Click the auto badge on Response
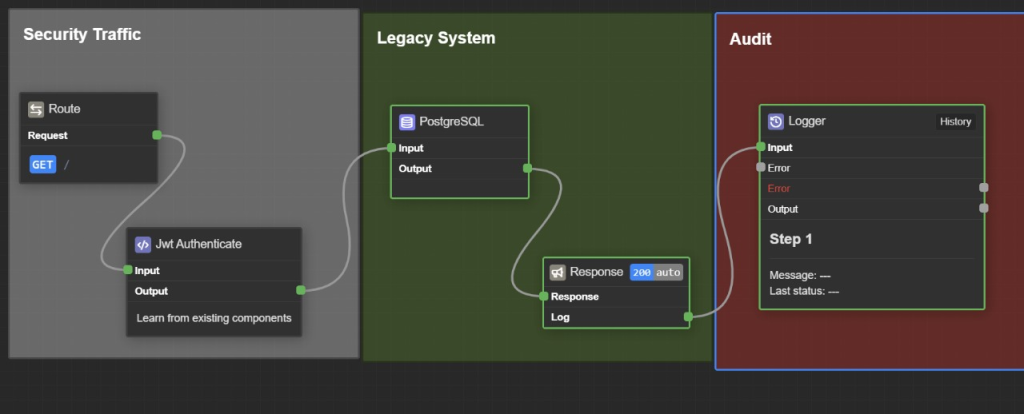The width and height of the screenshot is (1024, 414). point(669,272)
